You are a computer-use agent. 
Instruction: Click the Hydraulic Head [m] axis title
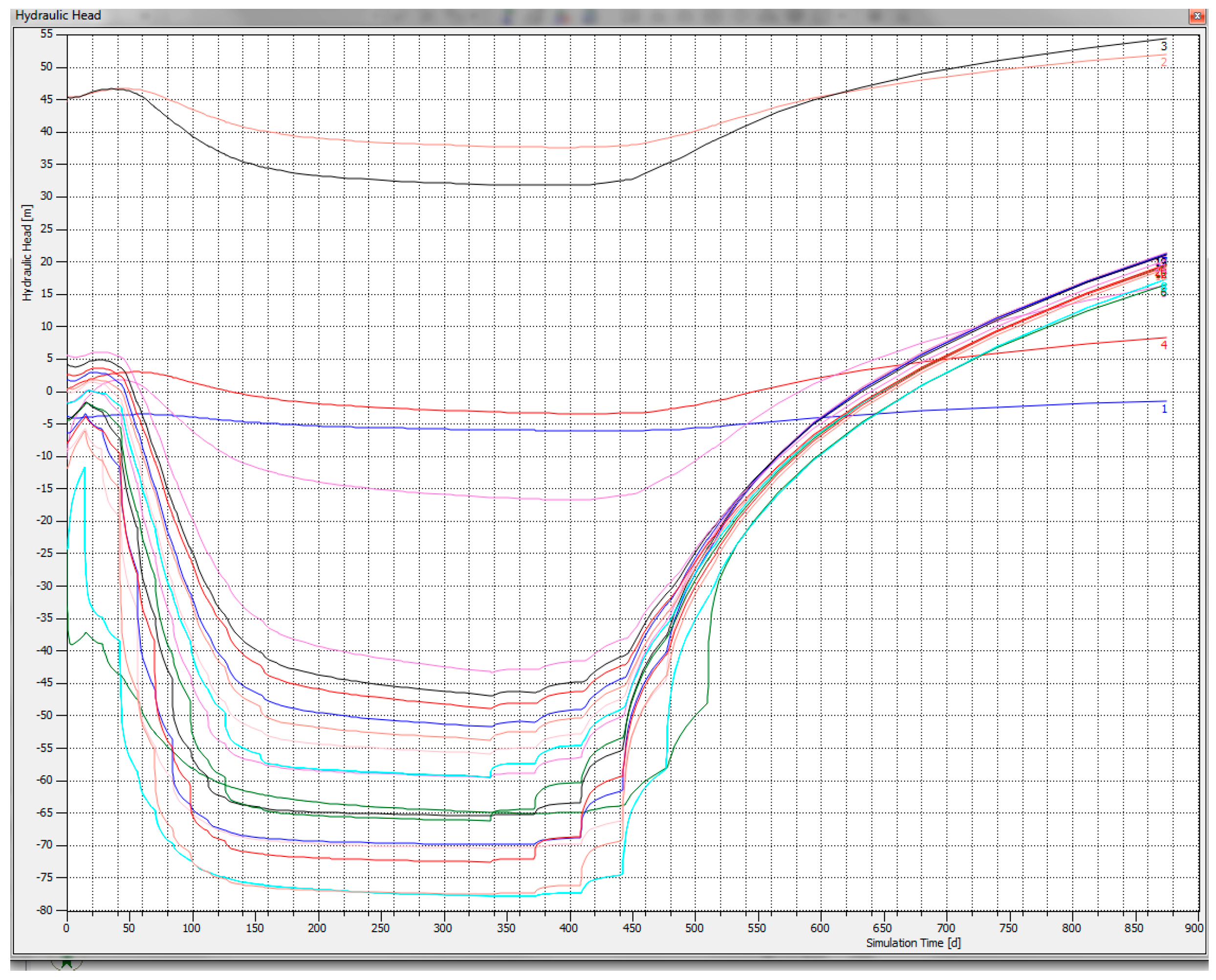pos(27,253)
